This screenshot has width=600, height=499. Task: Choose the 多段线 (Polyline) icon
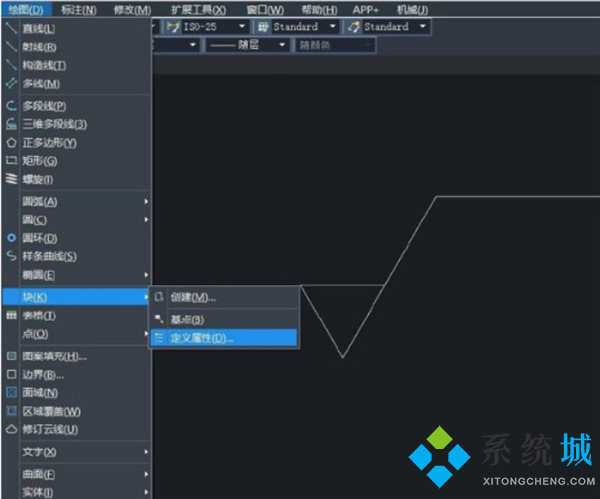pyautogui.click(x=11, y=105)
